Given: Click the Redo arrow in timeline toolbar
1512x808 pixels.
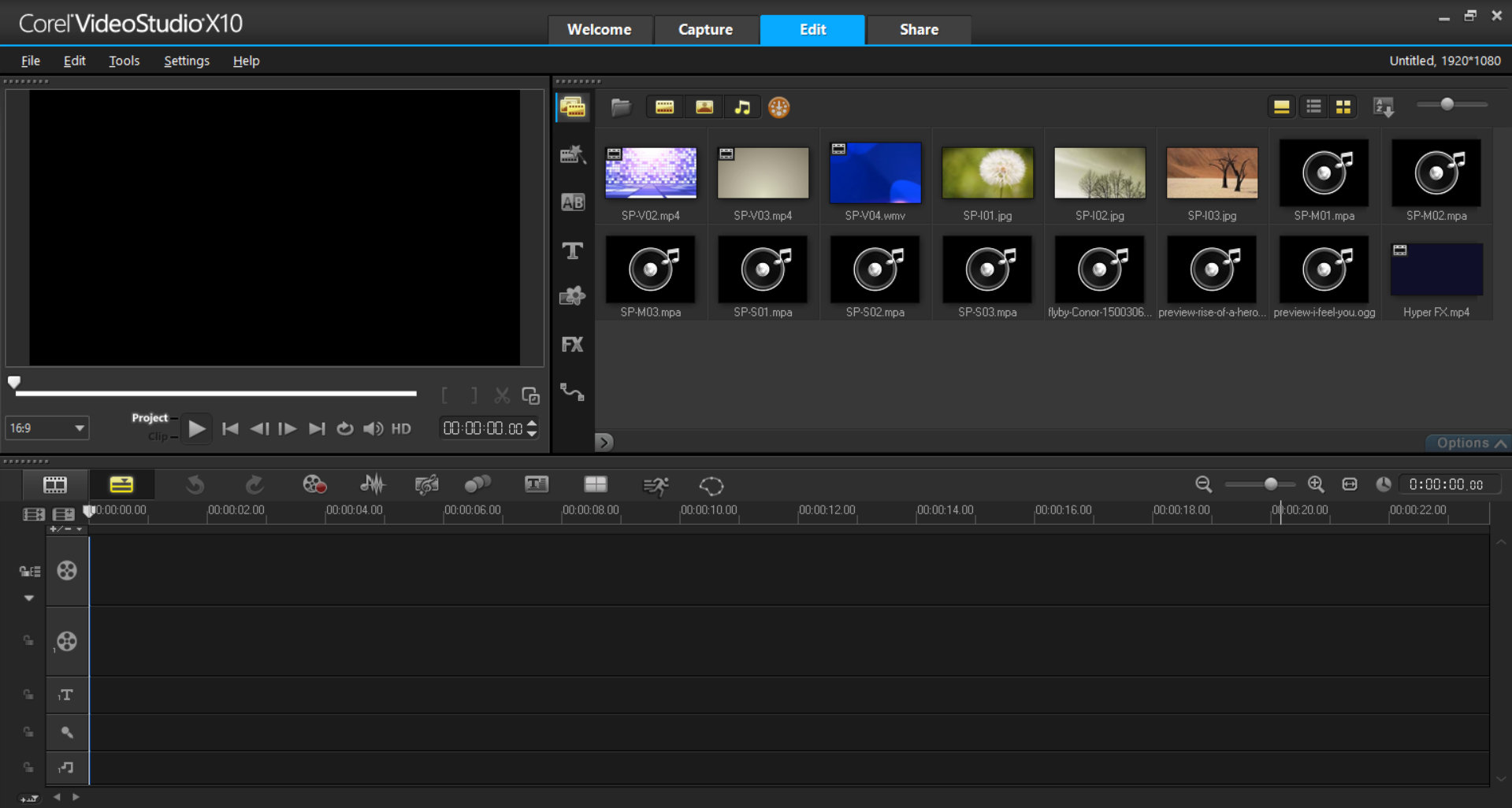Looking at the screenshot, I should point(254,485).
